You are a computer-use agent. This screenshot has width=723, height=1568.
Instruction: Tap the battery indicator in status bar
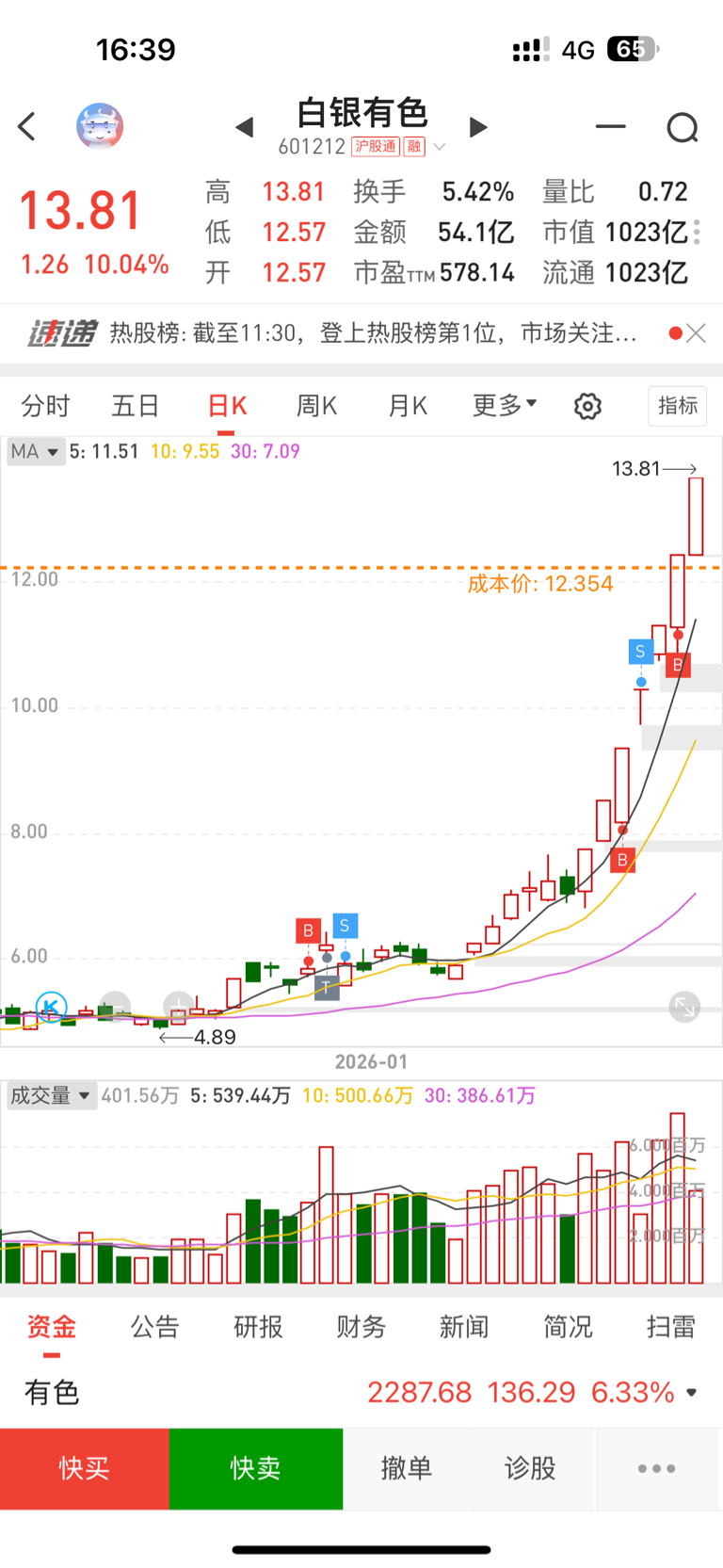(633, 49)
